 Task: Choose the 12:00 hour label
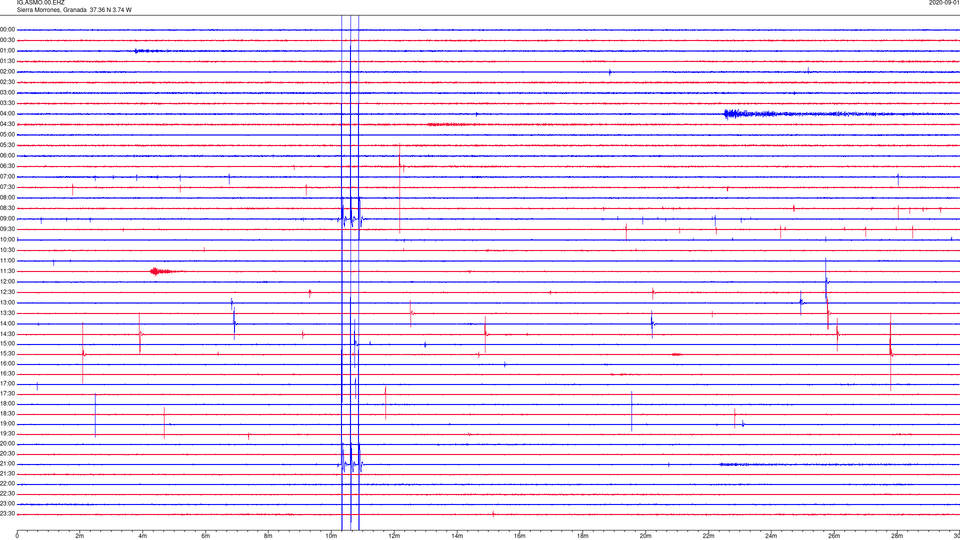coord(7,282)
